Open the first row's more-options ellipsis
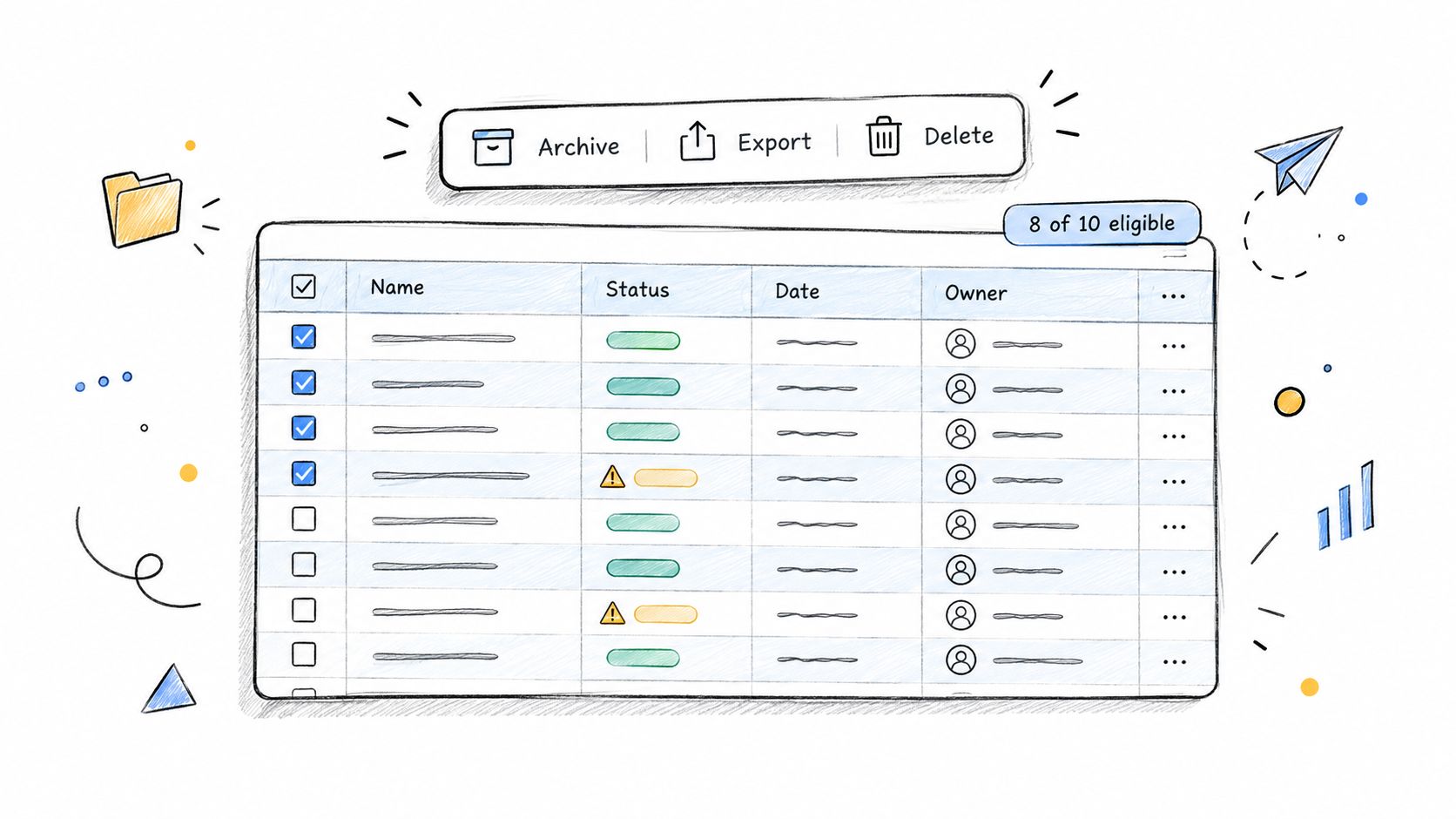 click(x=1173, y=346)
